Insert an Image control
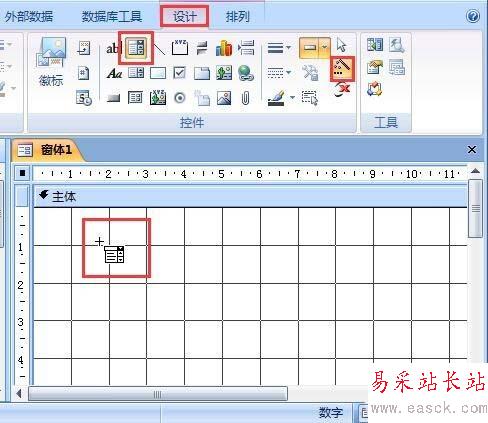488x423 pixels. tap(224, 98)
